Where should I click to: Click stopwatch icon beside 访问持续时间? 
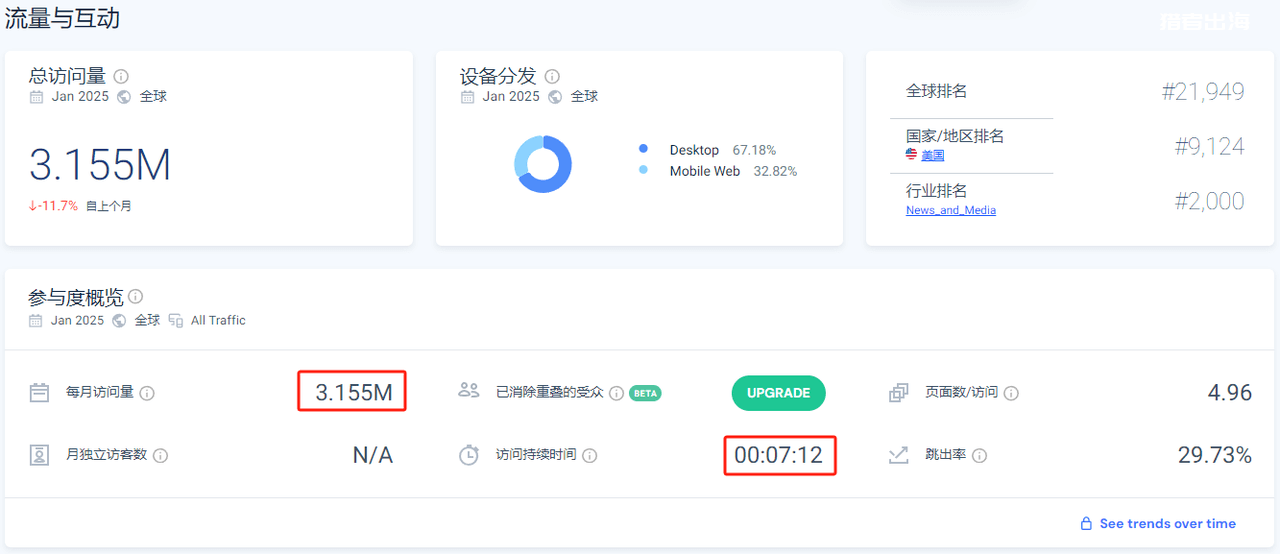tap(469, 454)
